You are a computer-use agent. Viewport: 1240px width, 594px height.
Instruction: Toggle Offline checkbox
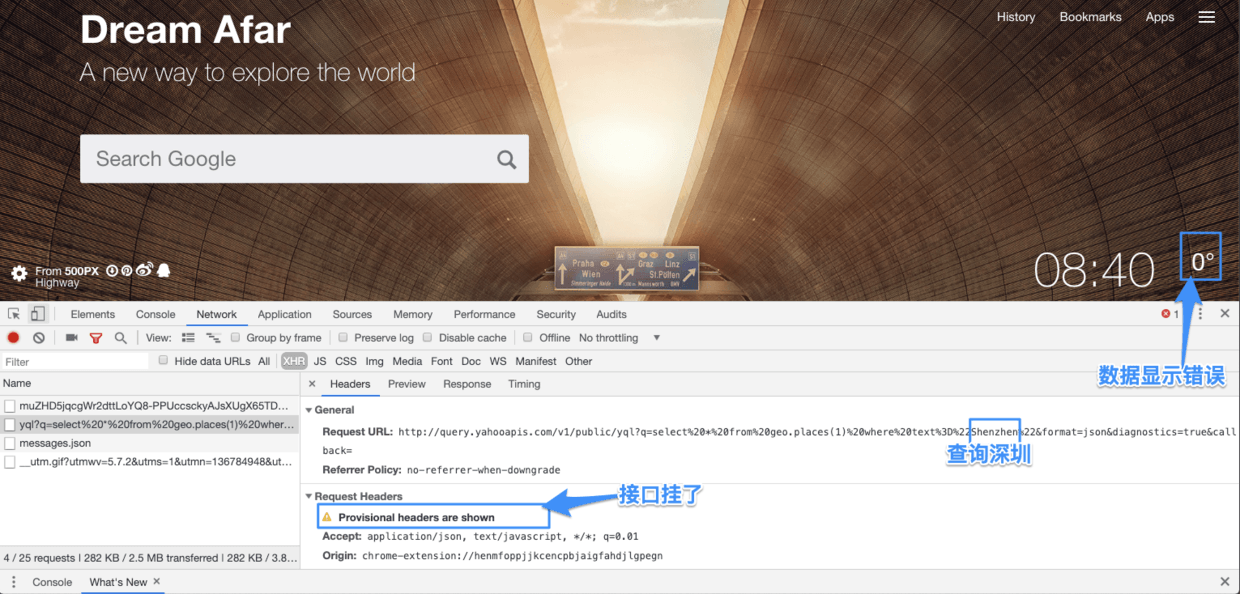pos(528,338)
